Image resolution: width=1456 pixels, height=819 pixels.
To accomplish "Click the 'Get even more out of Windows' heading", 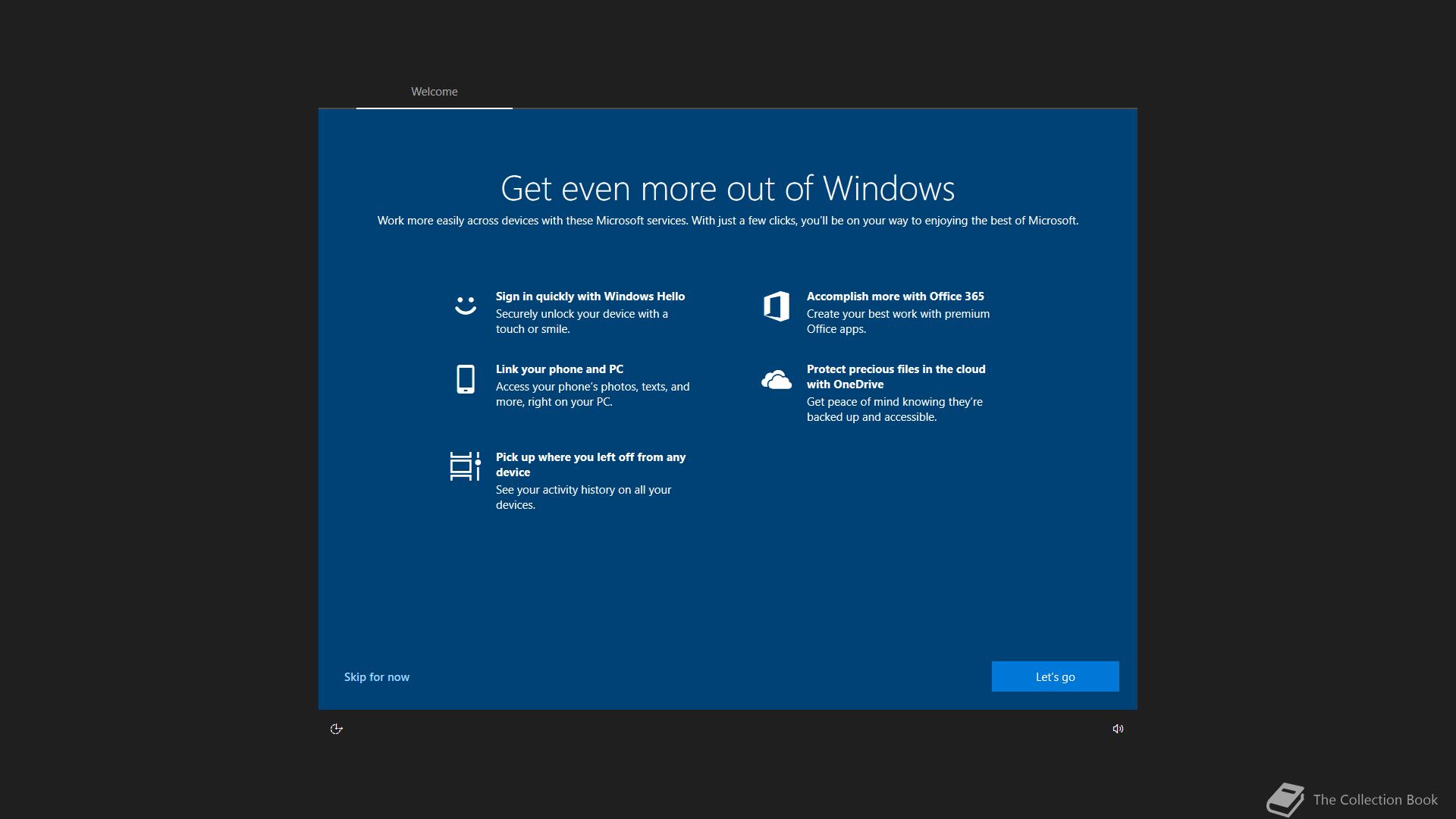I will (x=728, y=188).
